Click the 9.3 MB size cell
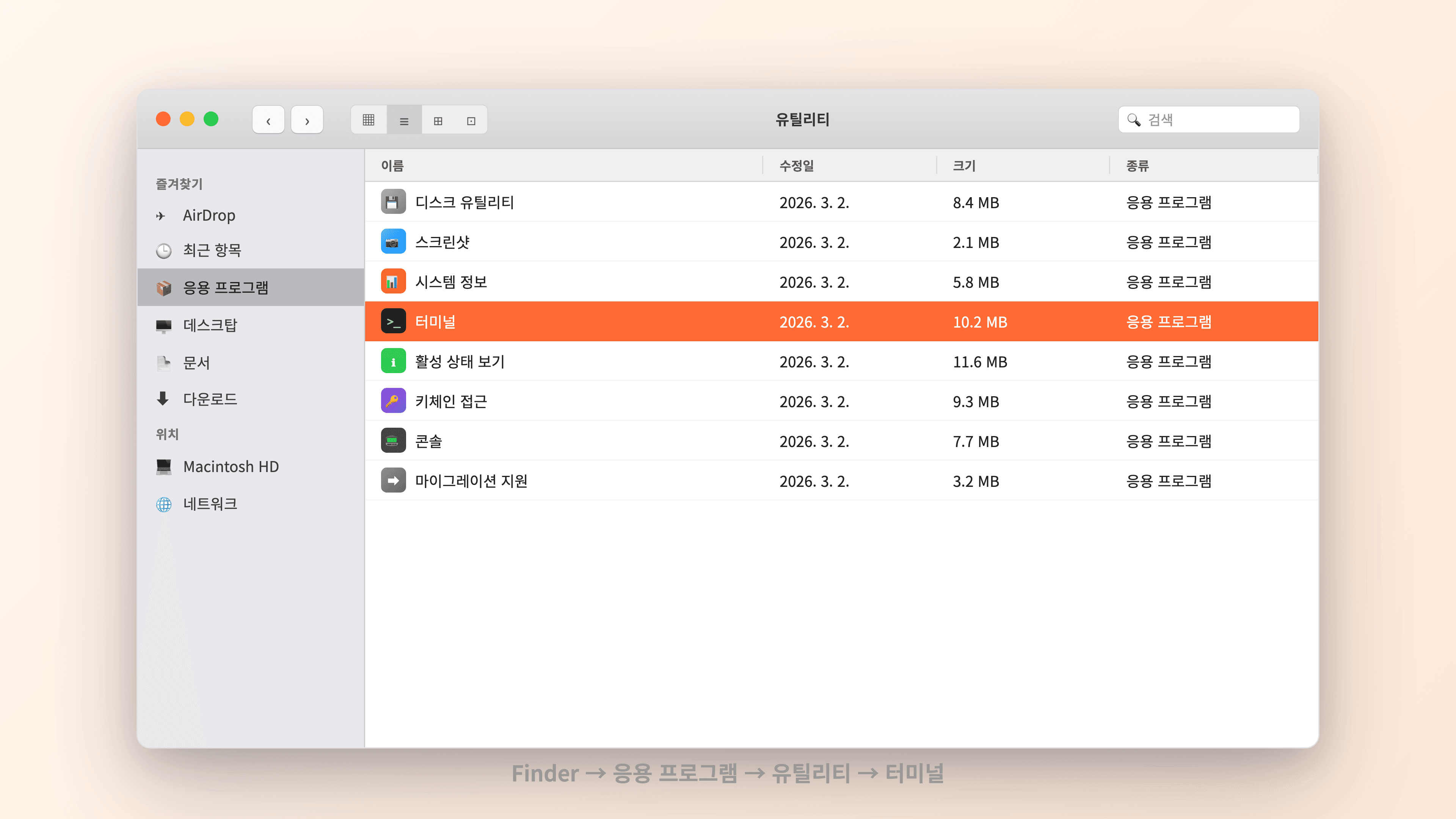 point(976,402)
